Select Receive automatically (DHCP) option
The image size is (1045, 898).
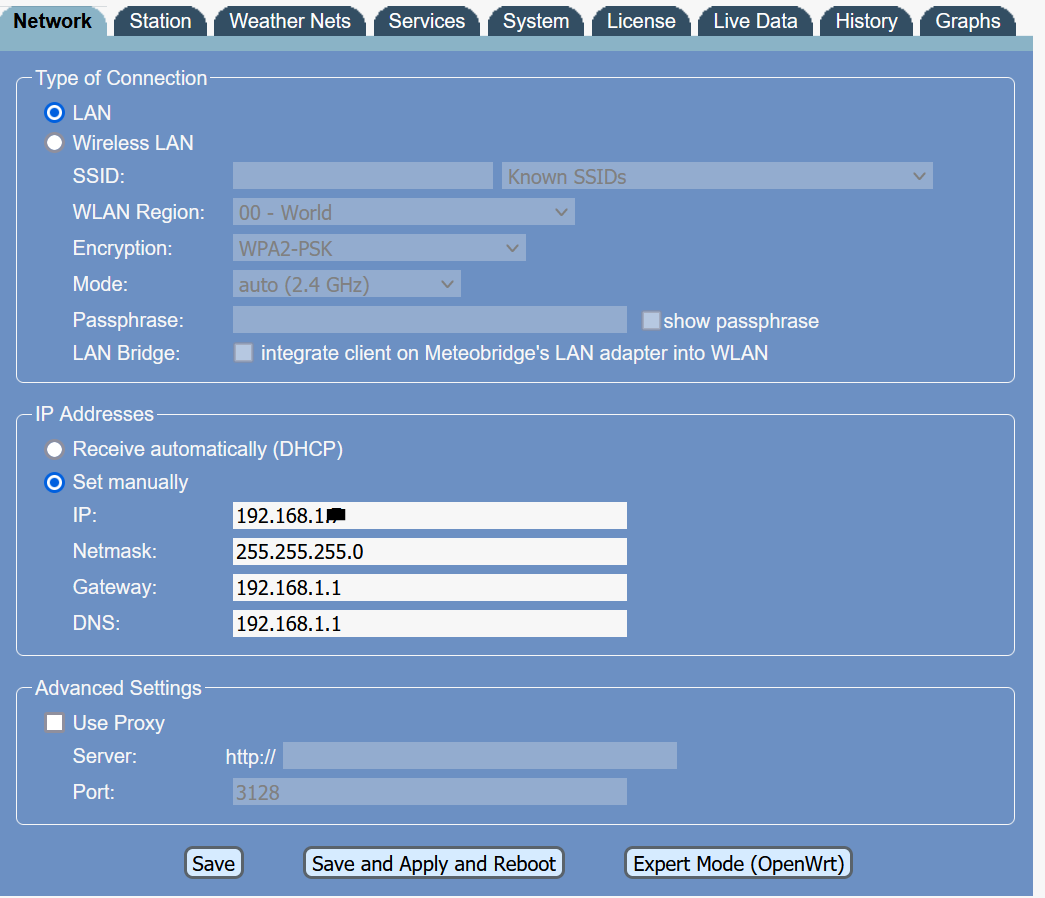pyautogui.click(x=55, y=449)
